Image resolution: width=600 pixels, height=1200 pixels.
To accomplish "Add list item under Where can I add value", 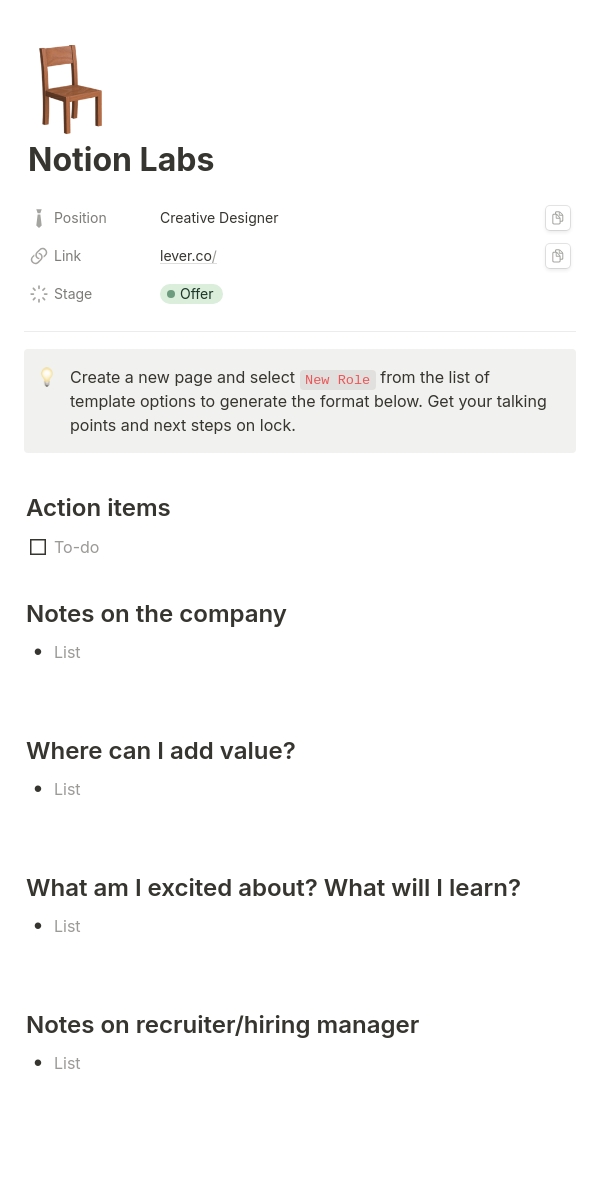I will 67,789.
